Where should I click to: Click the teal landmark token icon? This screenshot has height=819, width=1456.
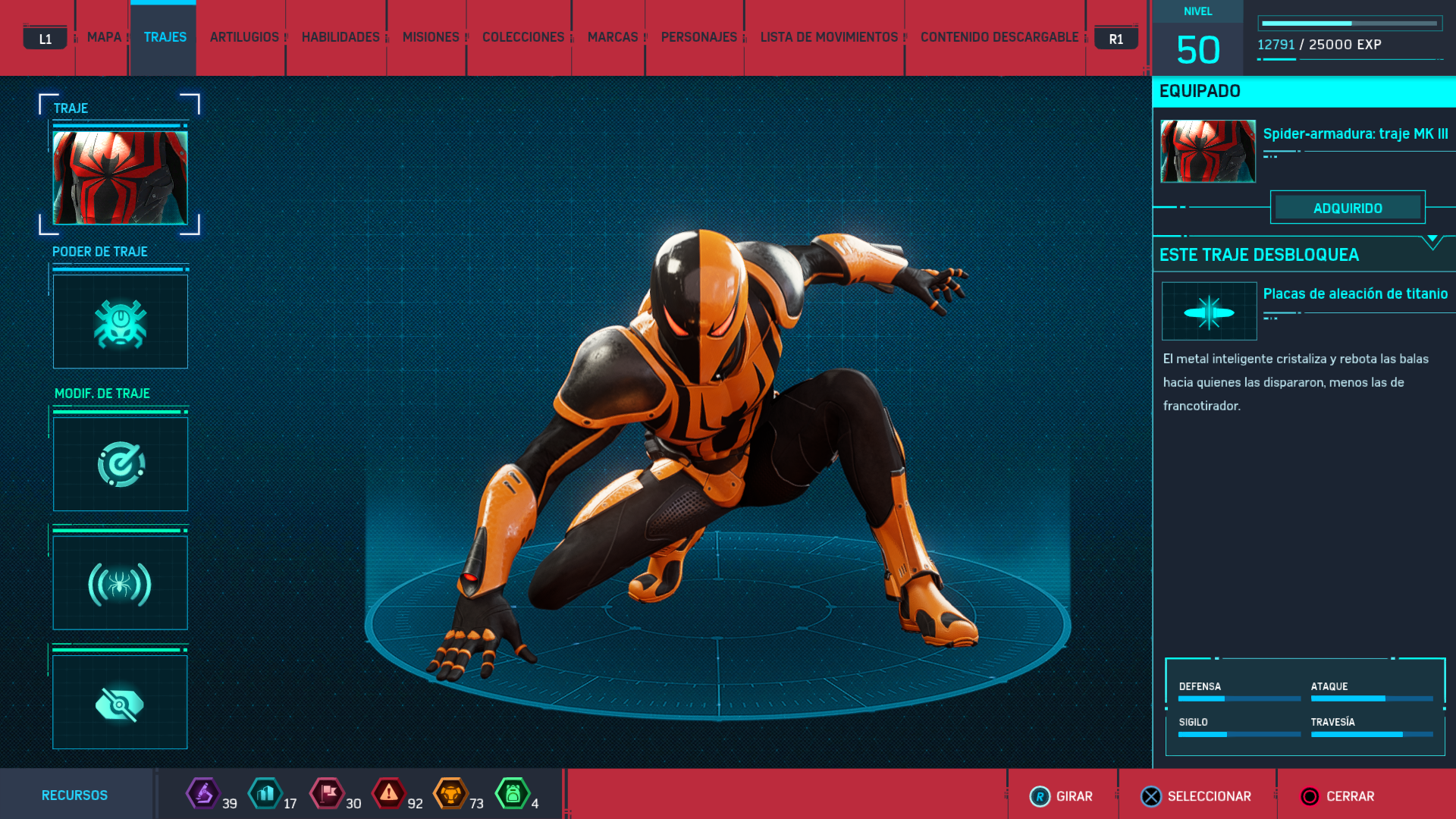coord(265,794)
